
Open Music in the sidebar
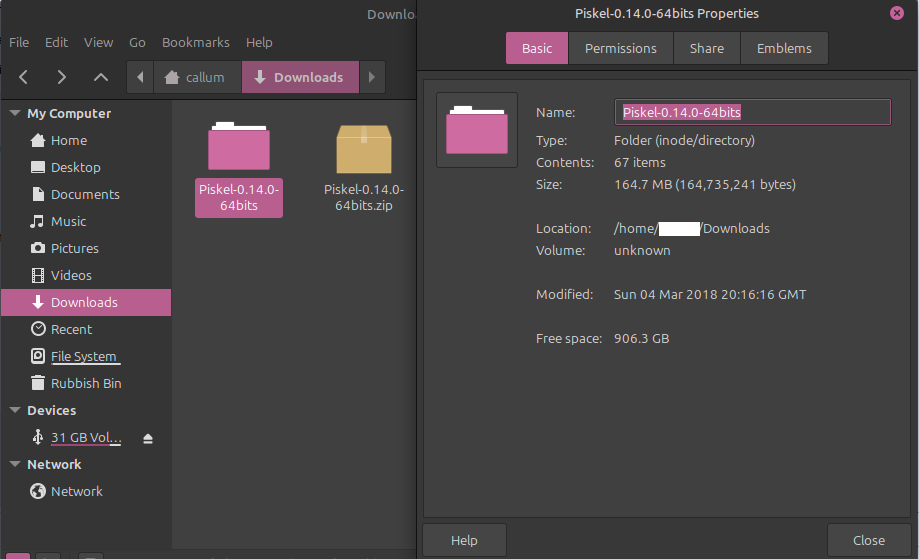86,221
